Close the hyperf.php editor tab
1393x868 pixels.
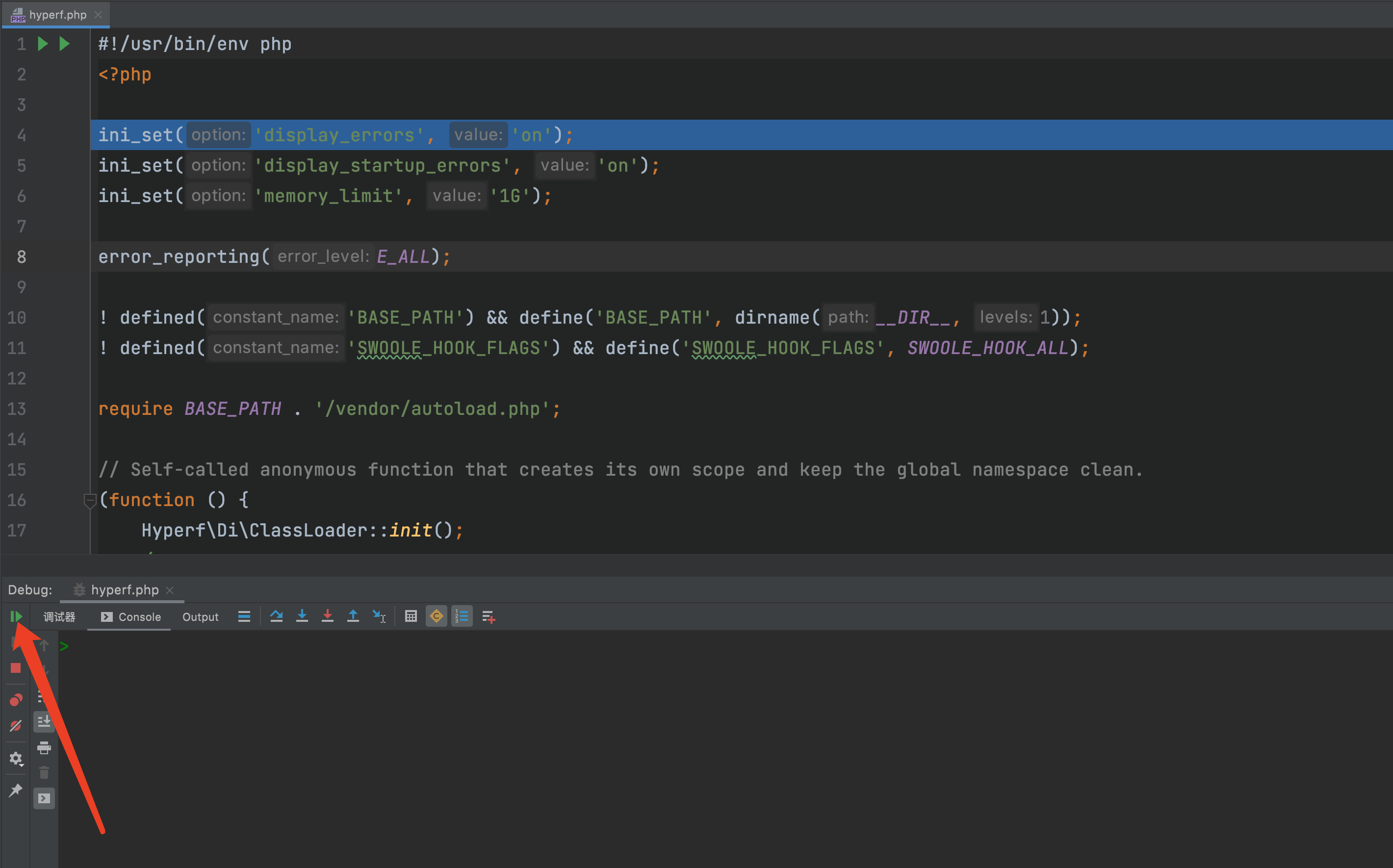tap(98, 14)
